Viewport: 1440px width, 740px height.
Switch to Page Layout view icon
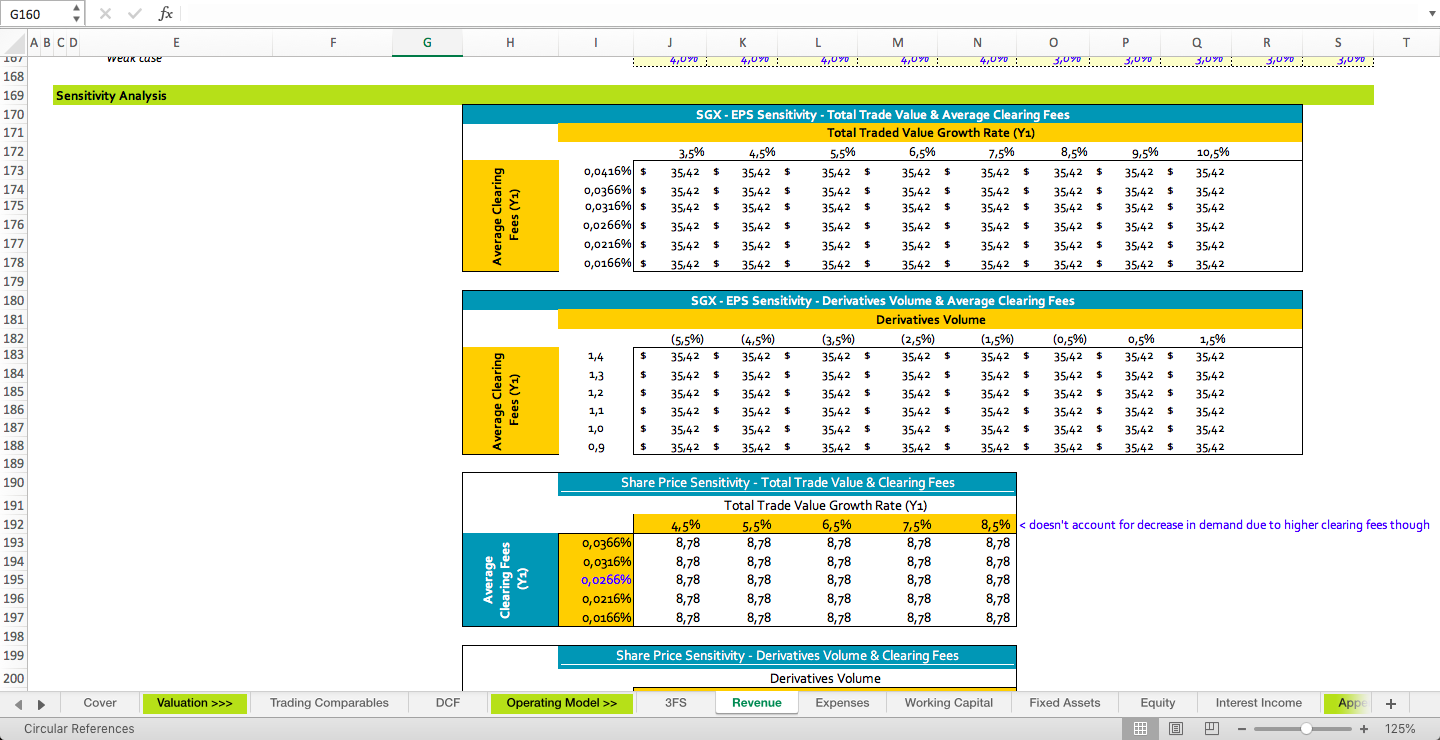click(x=1176, y=729)
